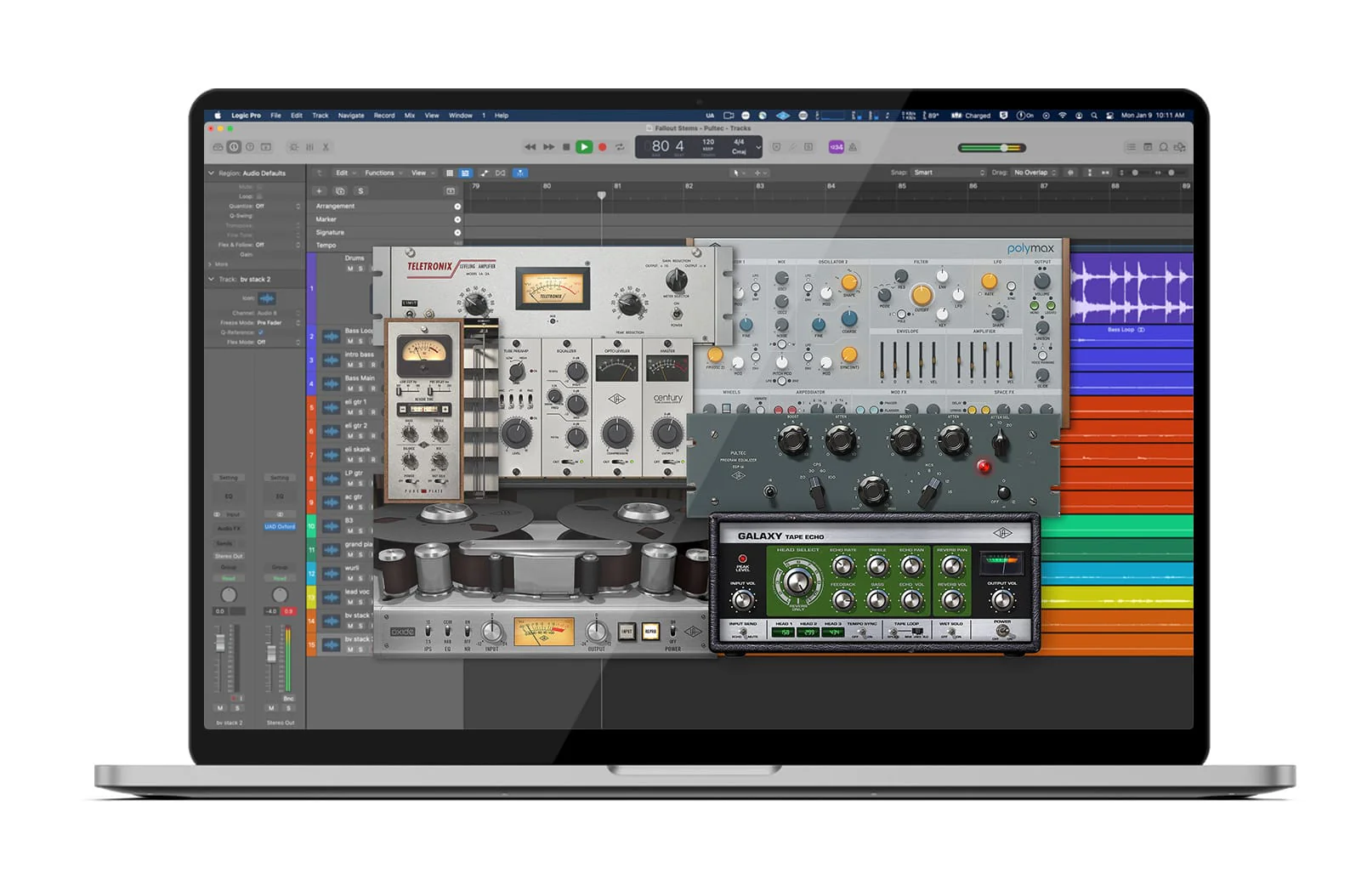Screen dimensions: 1350x896
Task: Collapse the Region Audio Defaults section
Action: click(212, 173)
